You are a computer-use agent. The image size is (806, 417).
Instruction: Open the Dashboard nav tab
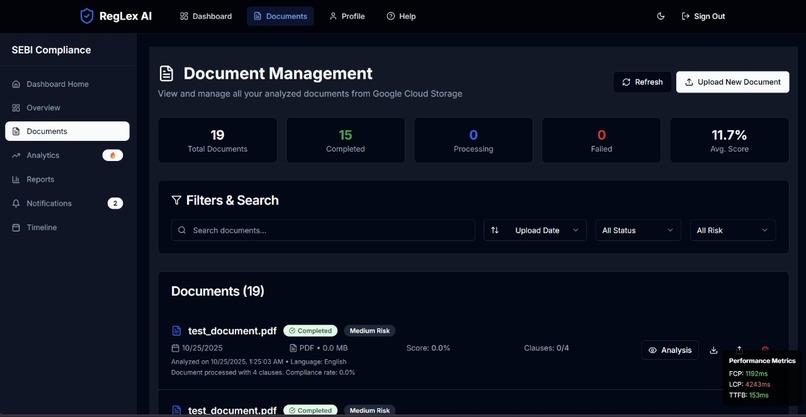206,16
